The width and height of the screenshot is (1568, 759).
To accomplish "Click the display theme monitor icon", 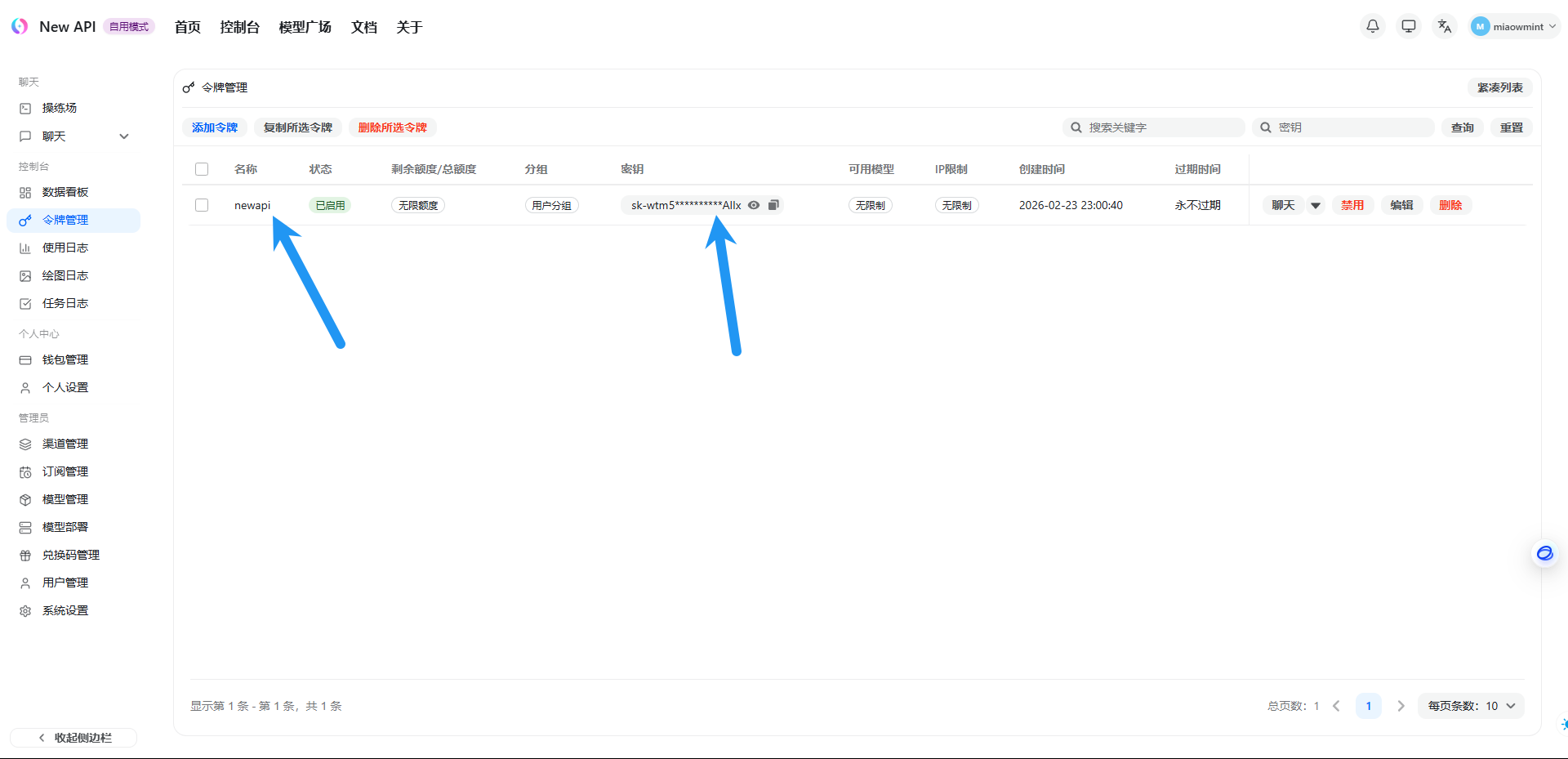I will pyautogui.click(x=1409, y=26).
